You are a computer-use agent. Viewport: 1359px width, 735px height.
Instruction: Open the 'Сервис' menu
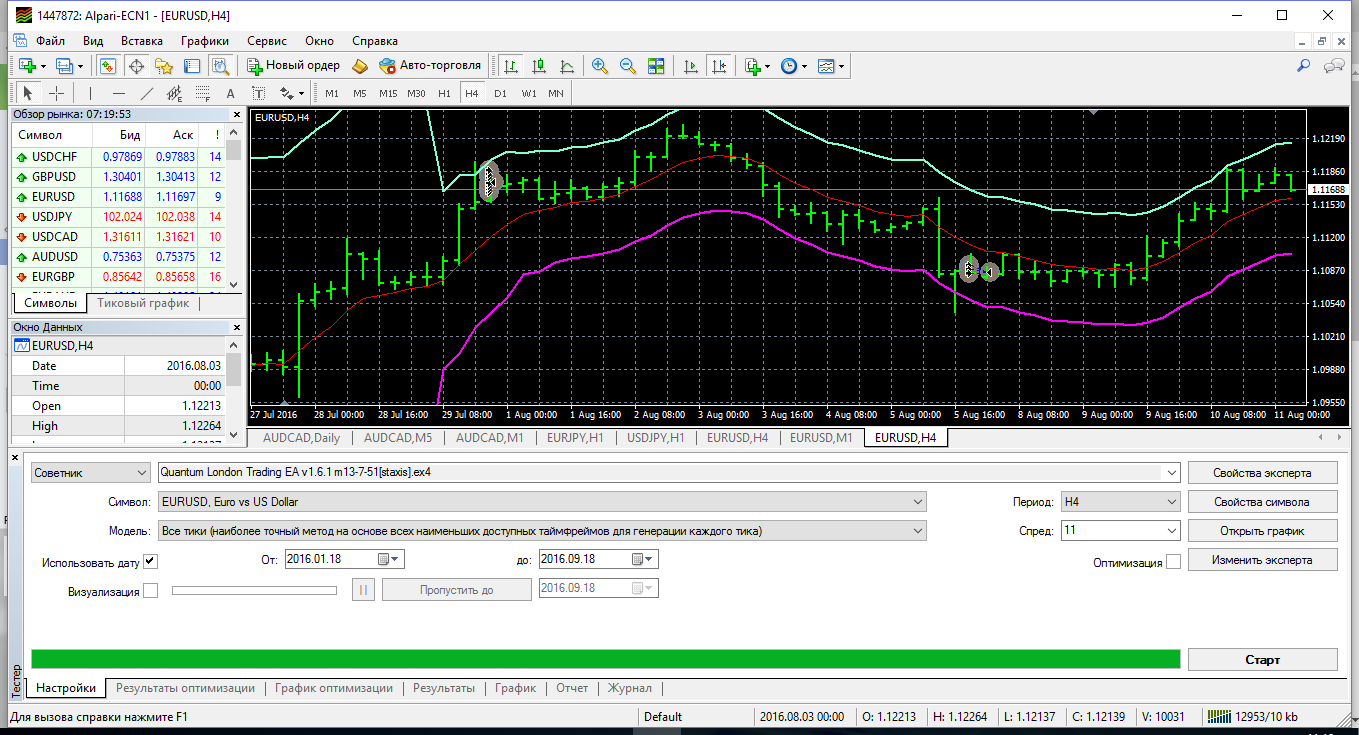pos(267,41)
